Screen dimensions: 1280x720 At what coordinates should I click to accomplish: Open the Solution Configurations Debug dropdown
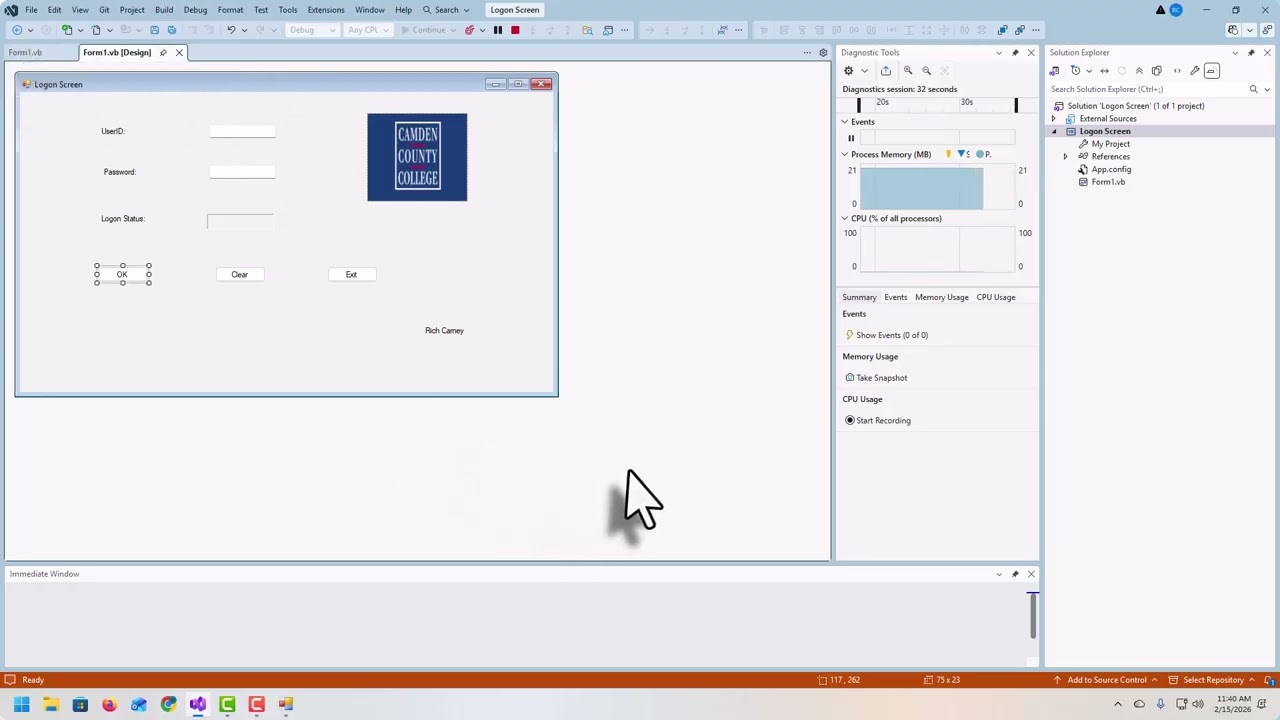pos(312,30)
